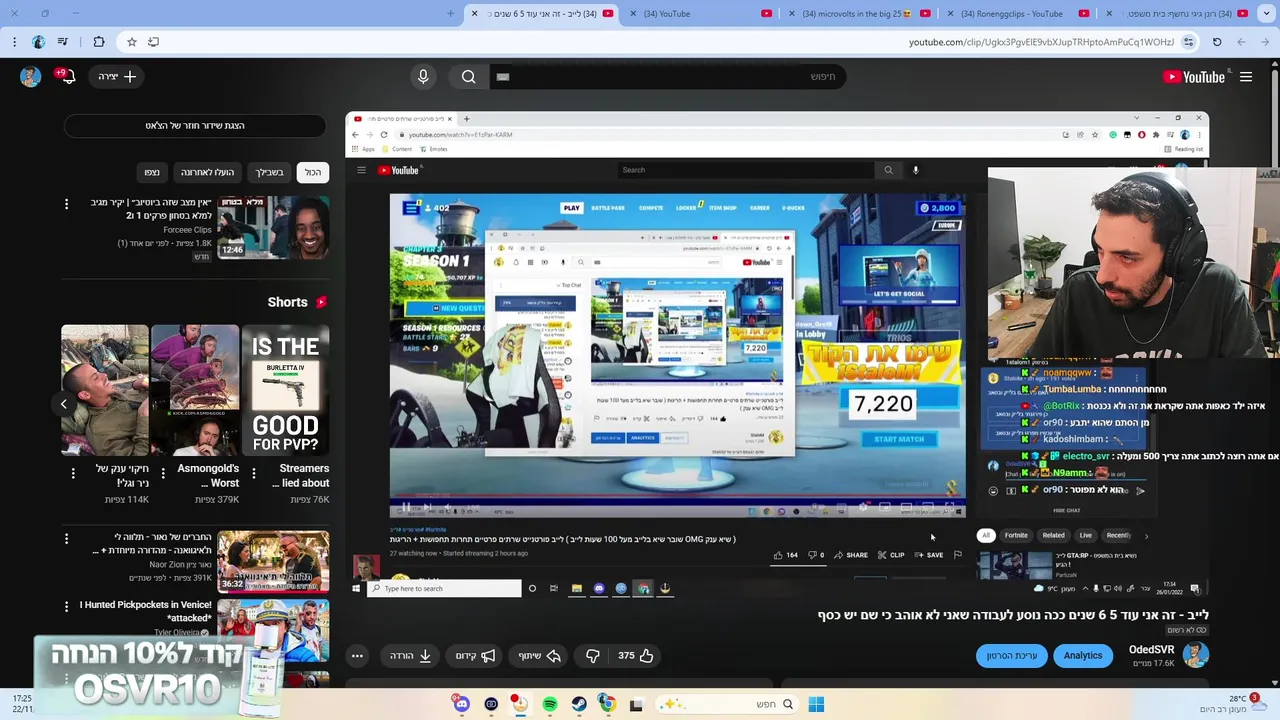Viewport: 1280px width, 720px height.
Task: Open the יצירה create button
Action: pos(117,77)
